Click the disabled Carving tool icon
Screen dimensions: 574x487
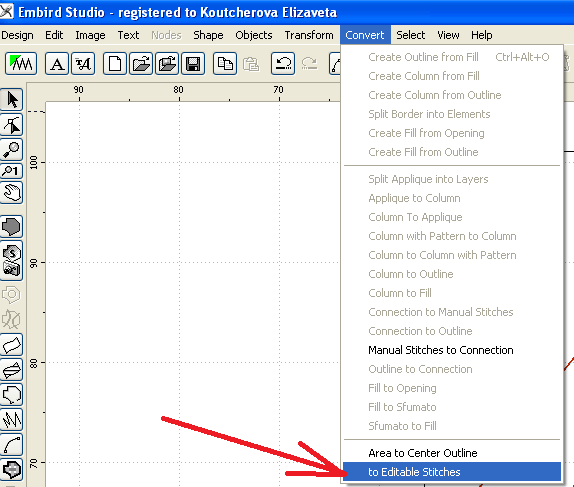pyautogui.click(x=12, y=320)
